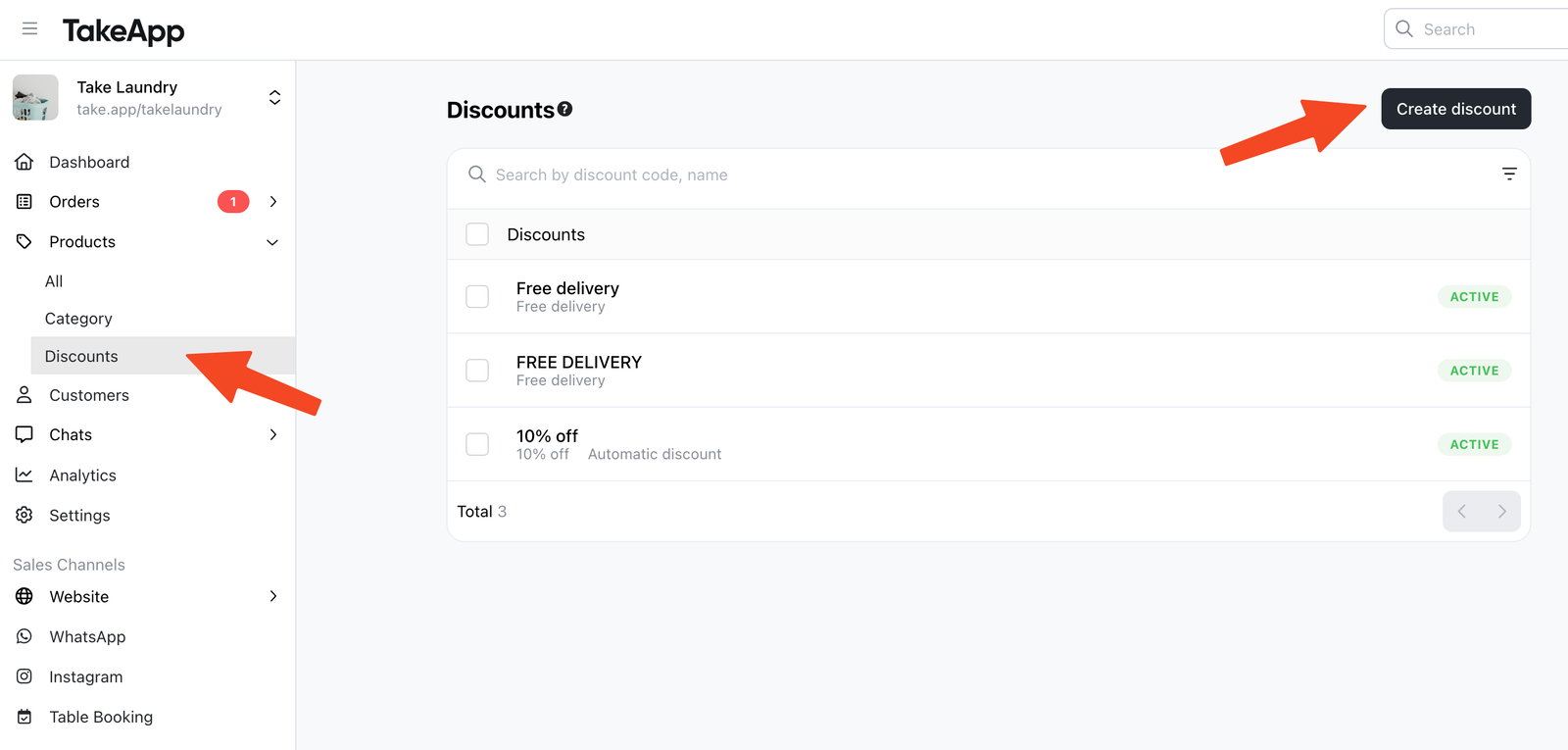Click ACTIVE badge on Free delivery row
The width and height of the screenshot is (1568, 750).
[1475, 296]
